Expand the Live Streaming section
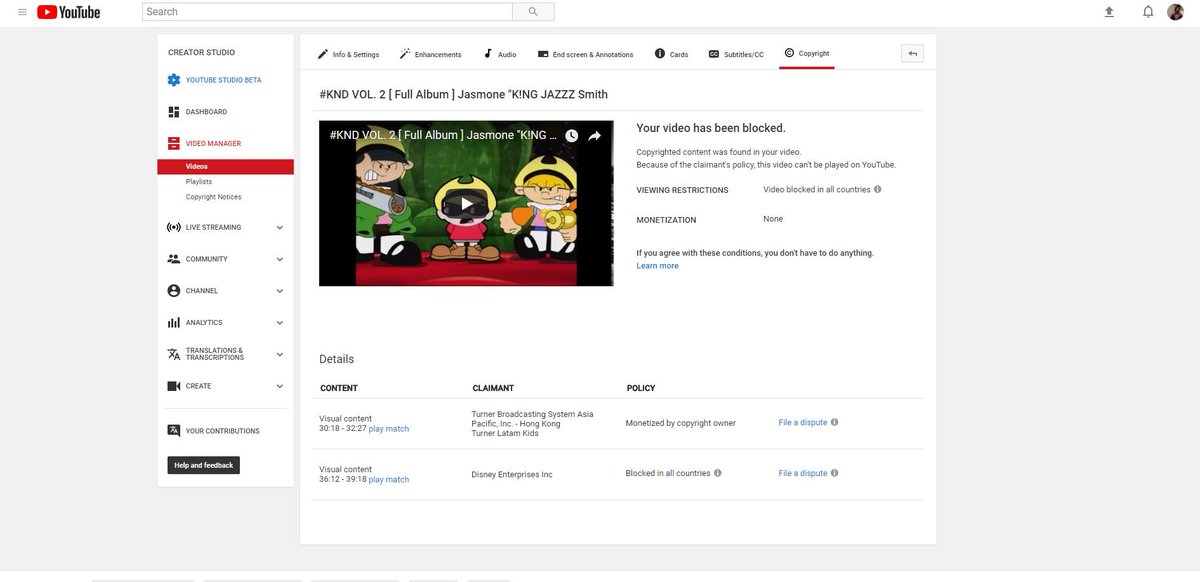The width and height of the screenshot is (1200, 582). pos(280,228)
